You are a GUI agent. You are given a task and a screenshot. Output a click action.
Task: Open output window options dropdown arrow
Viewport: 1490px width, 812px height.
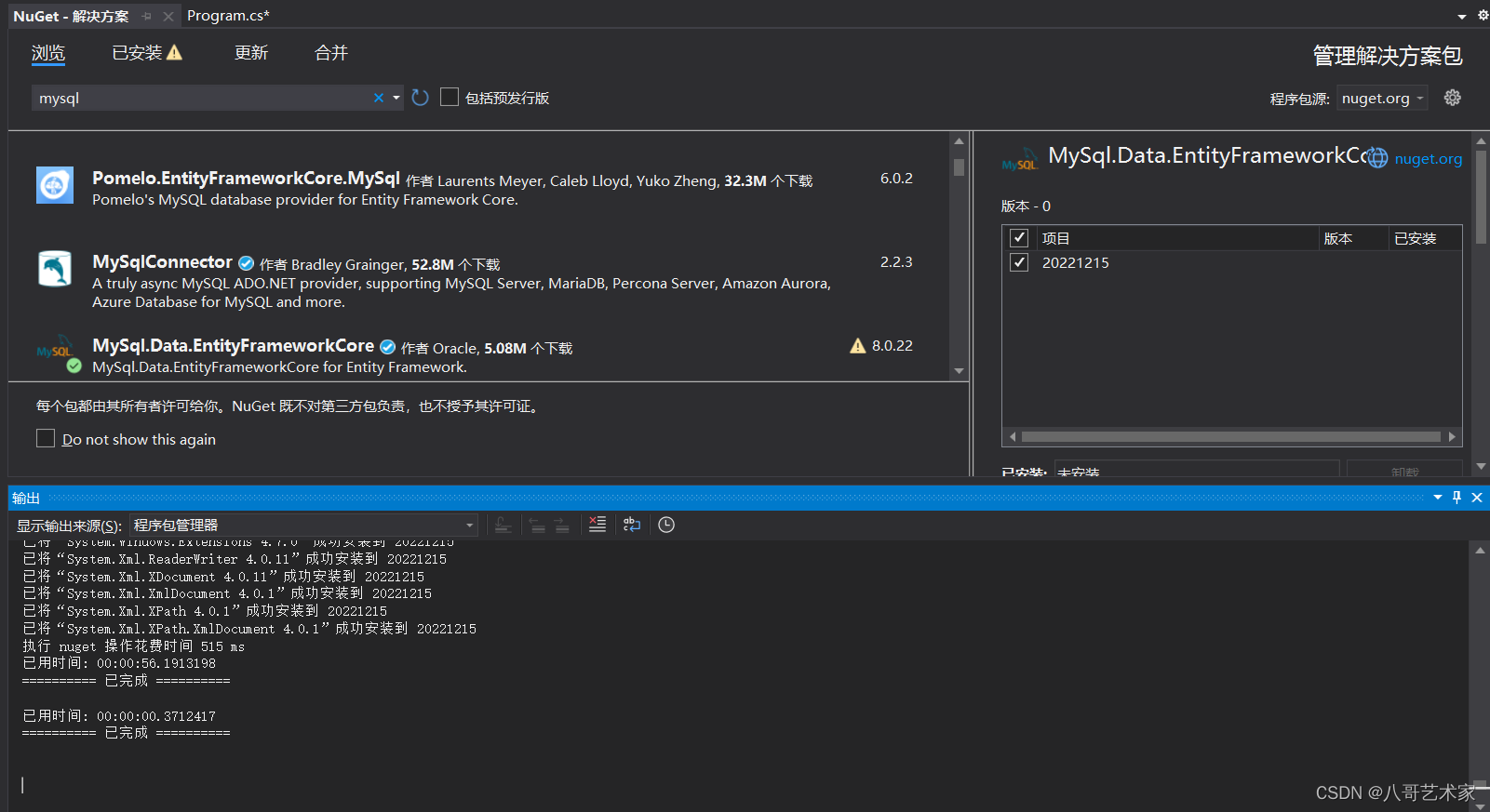click(x=1438, y=498)
